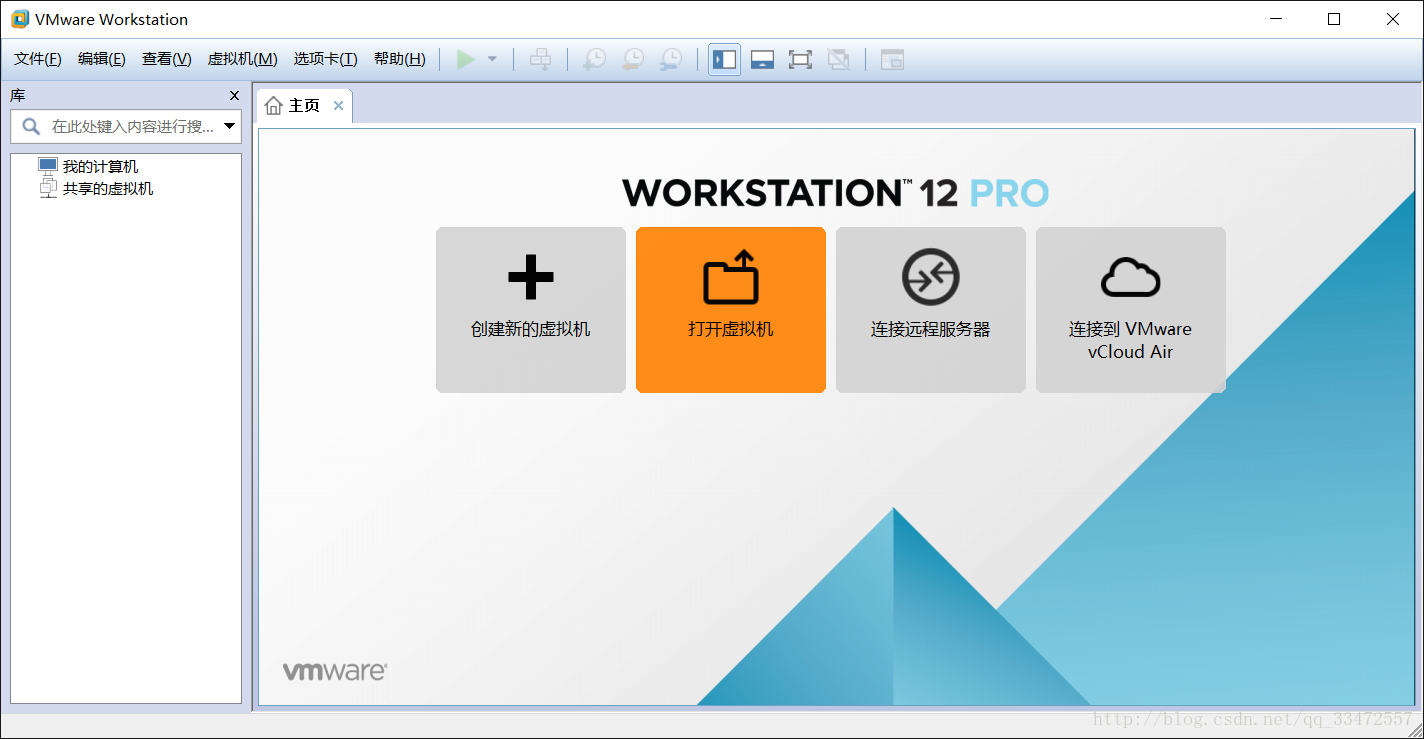Close the 主页 tab
1424x739 pixels.
[338, 106]
